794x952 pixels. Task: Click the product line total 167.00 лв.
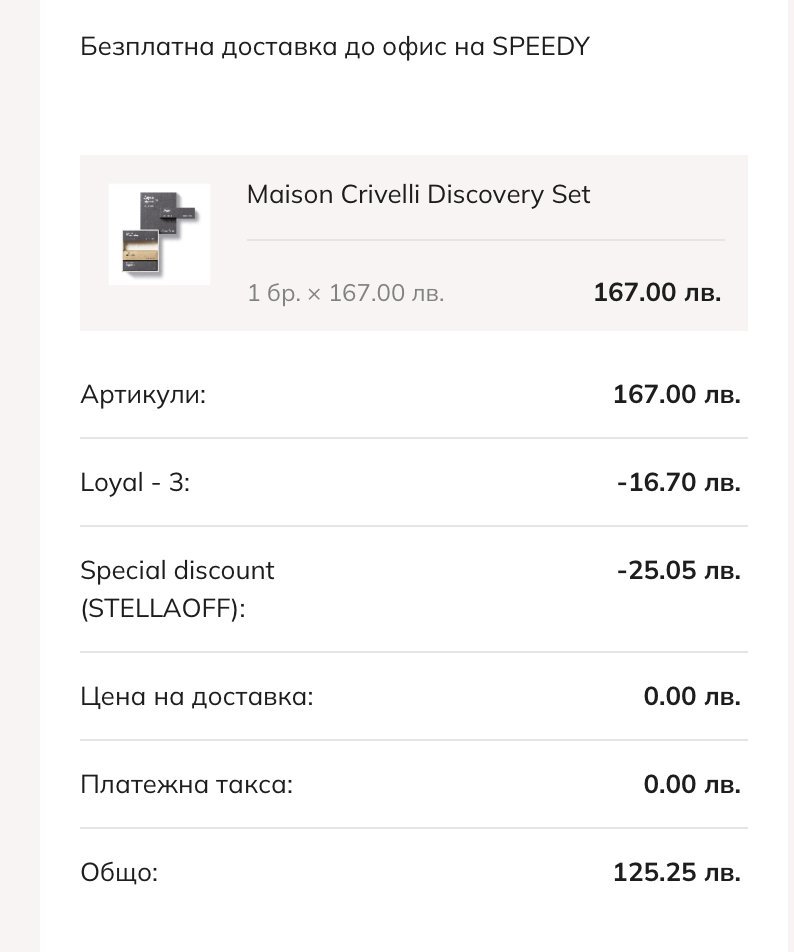[656, 293]
